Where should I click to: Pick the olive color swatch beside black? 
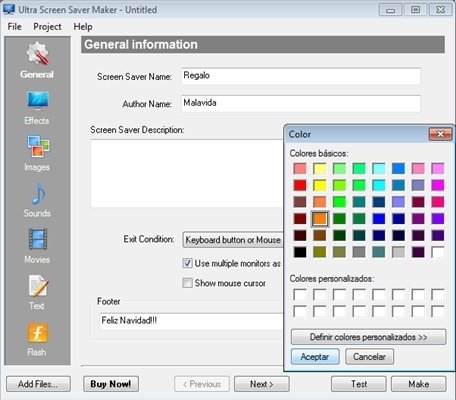click(320, 252)
